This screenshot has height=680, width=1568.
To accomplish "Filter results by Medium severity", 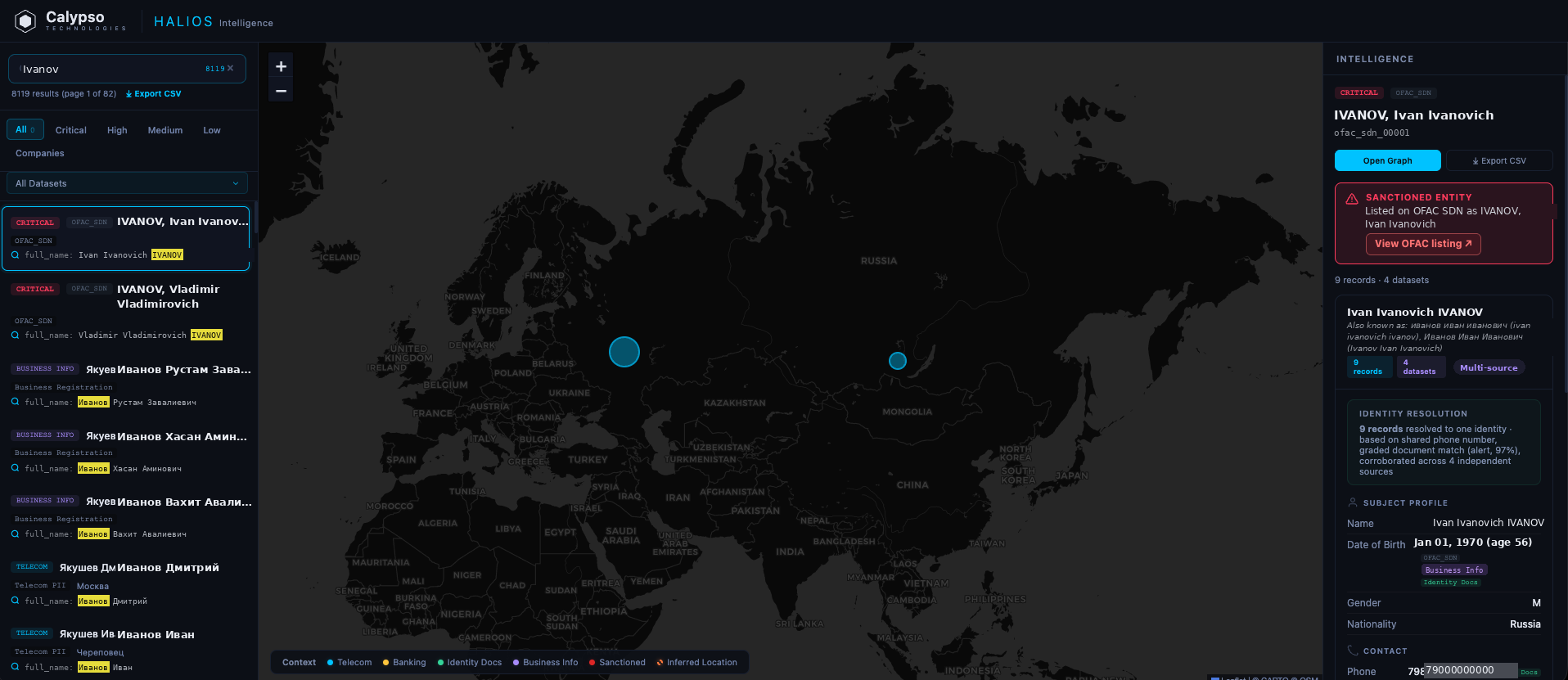I will [165, 130].
